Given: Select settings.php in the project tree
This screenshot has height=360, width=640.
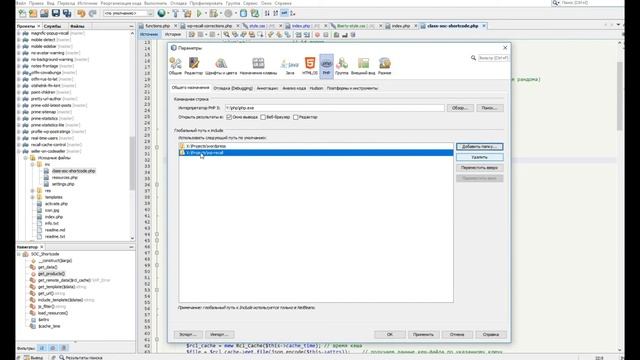Looking at the screenshot, I should (x=63, y=184).
